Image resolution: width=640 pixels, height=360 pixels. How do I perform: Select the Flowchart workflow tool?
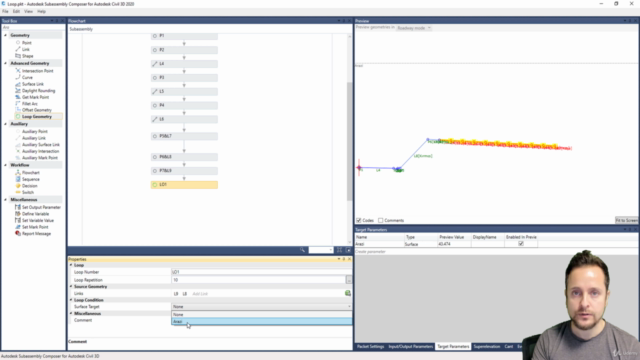31,173
